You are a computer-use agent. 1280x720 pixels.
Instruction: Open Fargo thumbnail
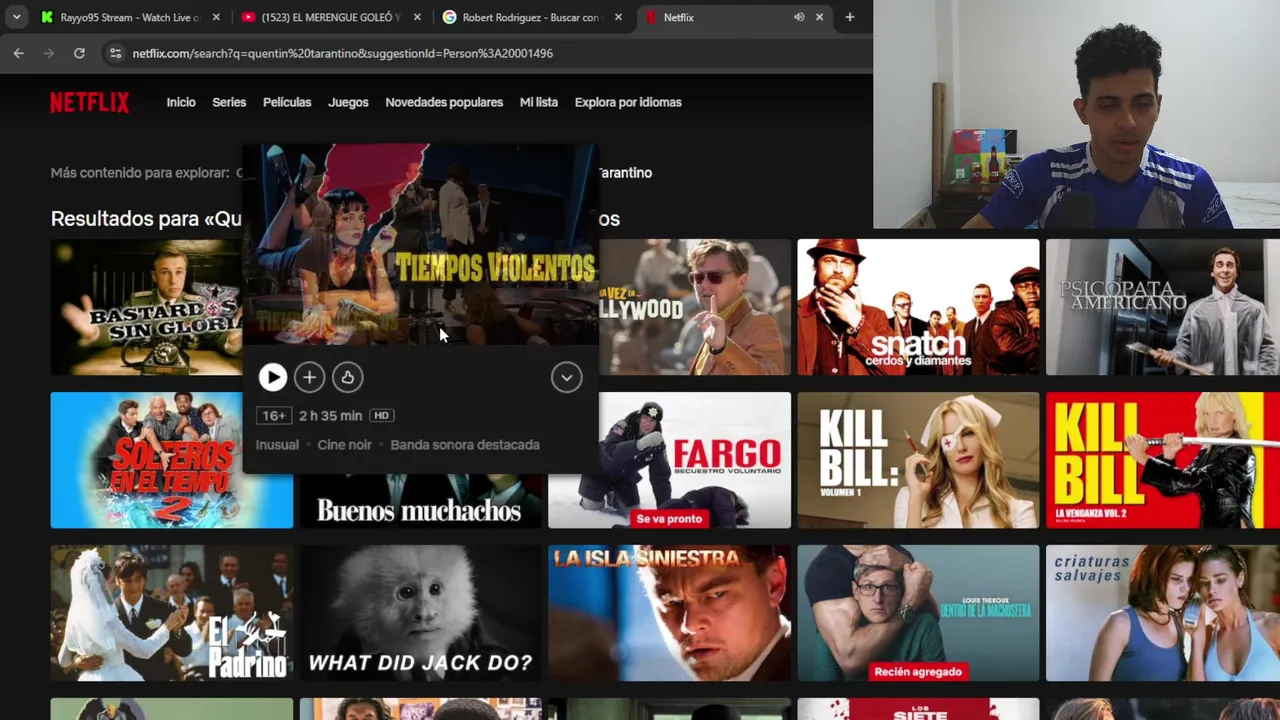pos(695,460)
